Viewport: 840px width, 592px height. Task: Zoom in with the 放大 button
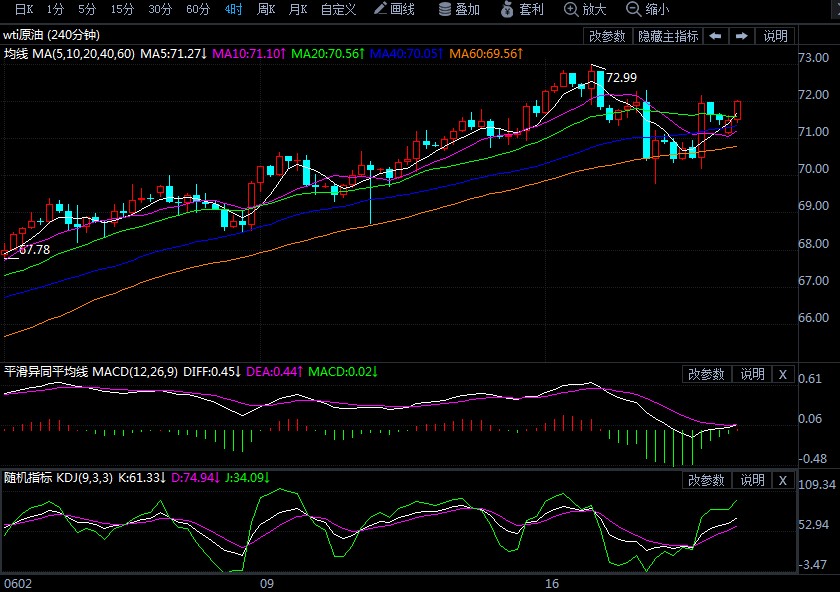click(x=586, y=10)
